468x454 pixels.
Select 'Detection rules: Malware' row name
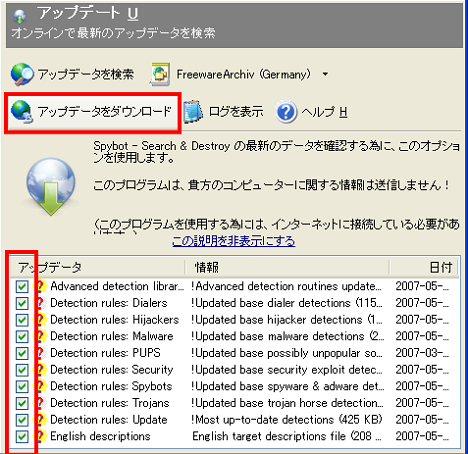[112, 336]
